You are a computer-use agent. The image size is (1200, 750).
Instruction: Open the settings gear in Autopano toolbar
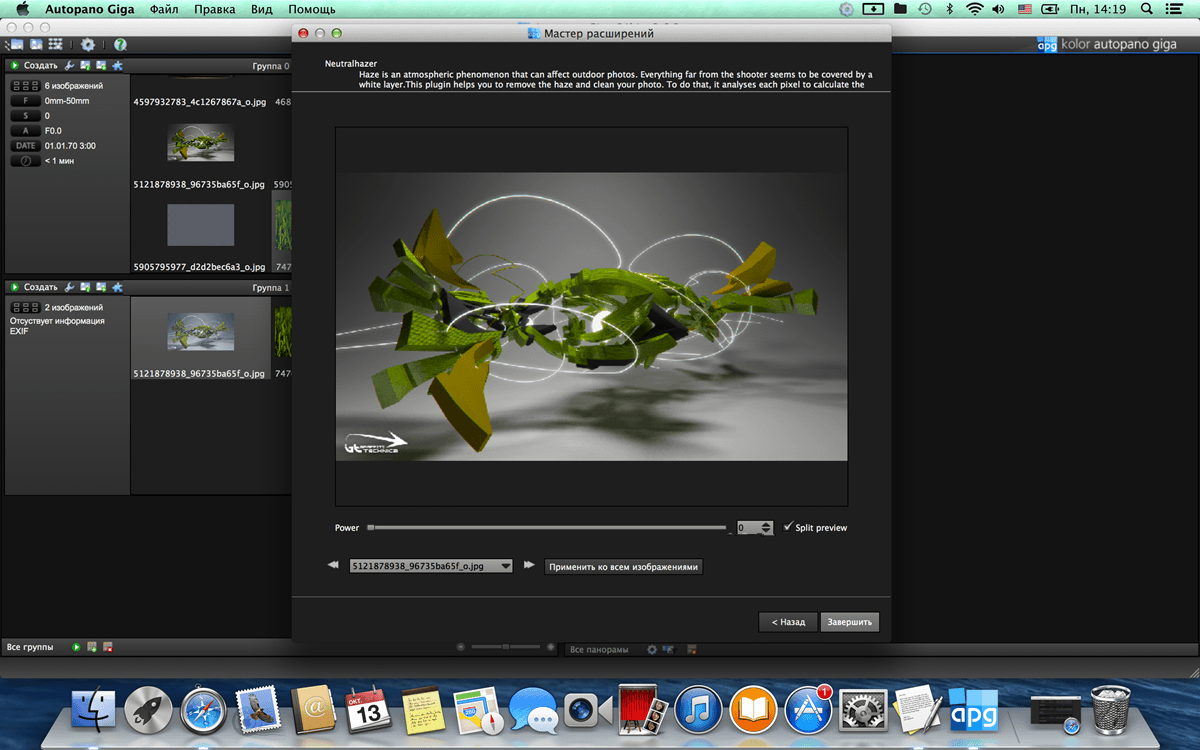(x=88, y=45)
